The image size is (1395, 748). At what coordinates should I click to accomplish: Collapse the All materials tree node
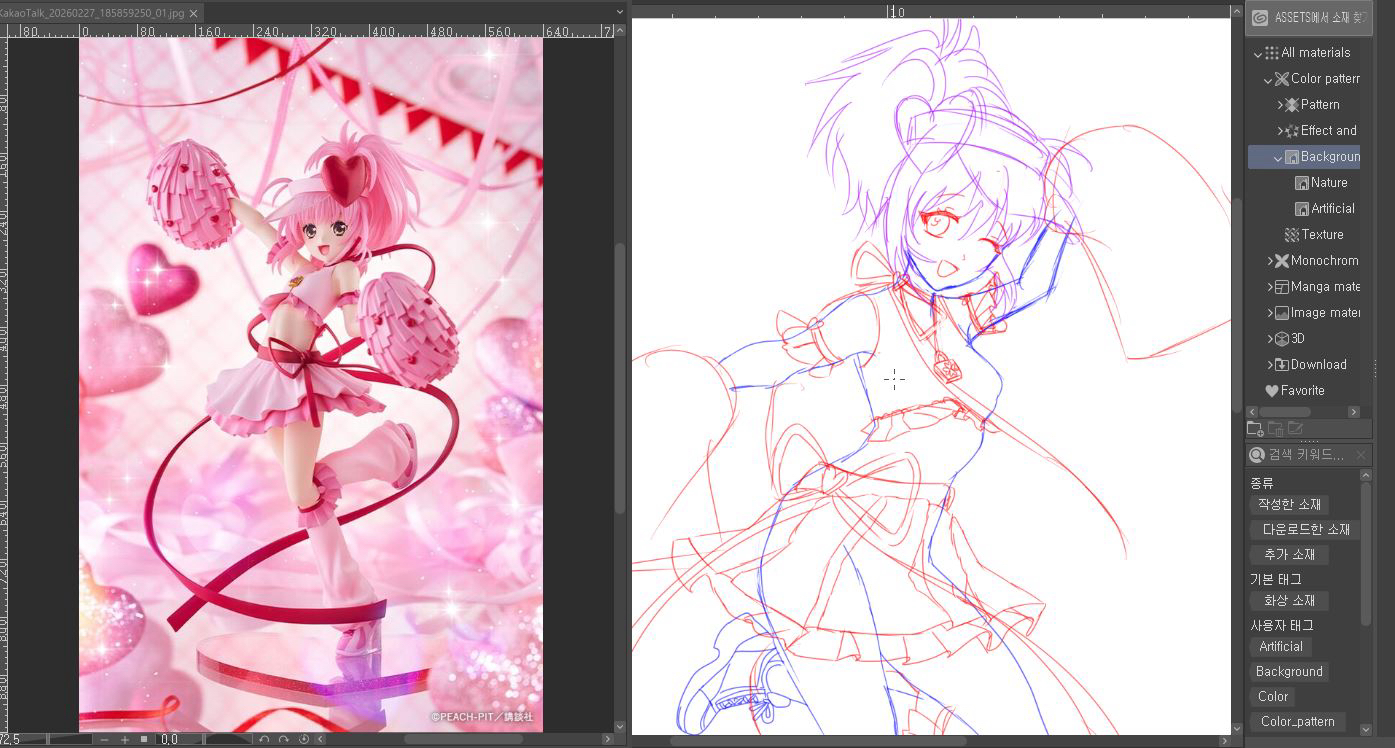pos(1258,53)
